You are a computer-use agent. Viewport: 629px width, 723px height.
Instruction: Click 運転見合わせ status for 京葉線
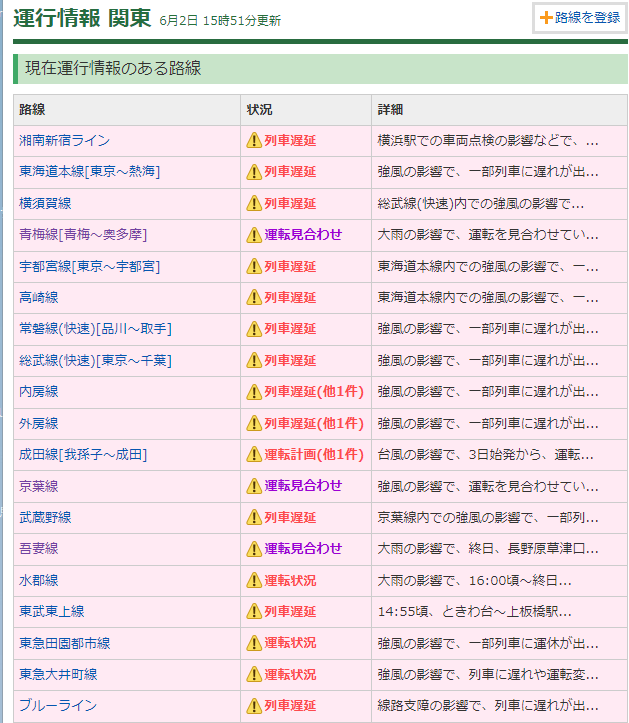pos(303,486)
